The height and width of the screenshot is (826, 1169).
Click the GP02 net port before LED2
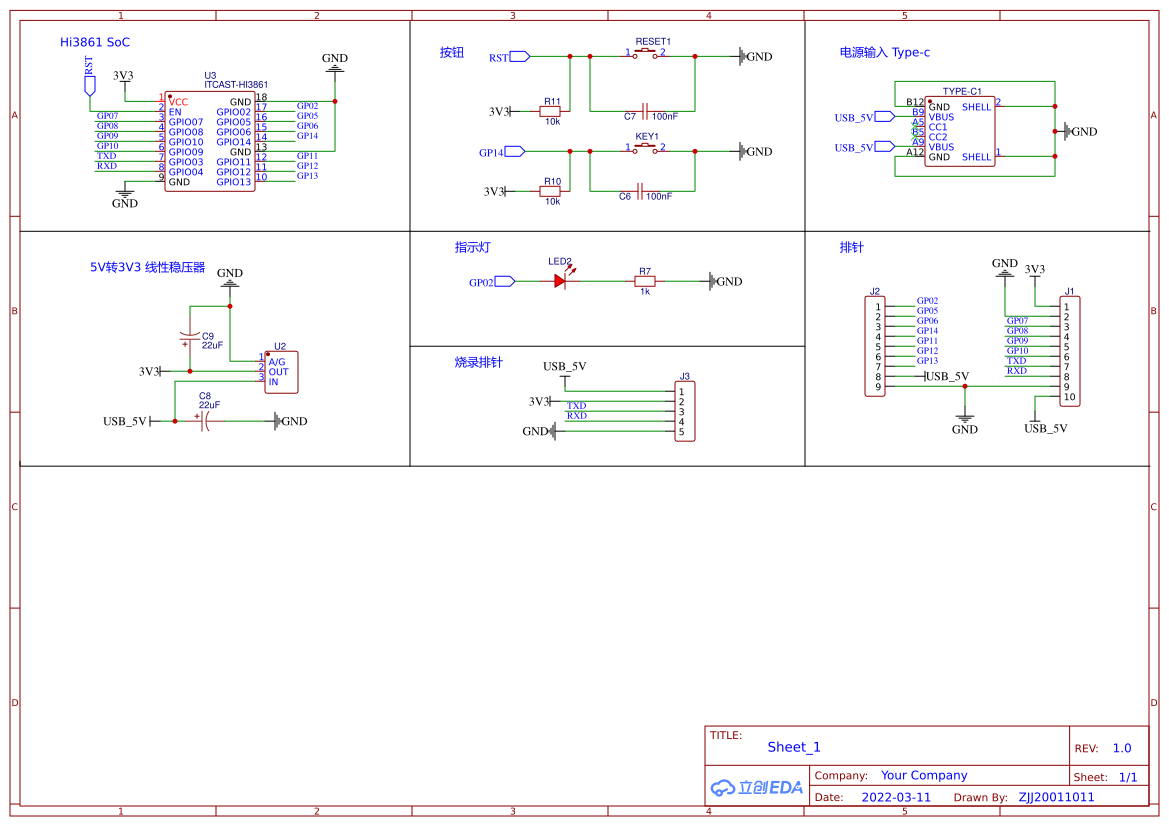pyautogui.click(x=492, y=282)
